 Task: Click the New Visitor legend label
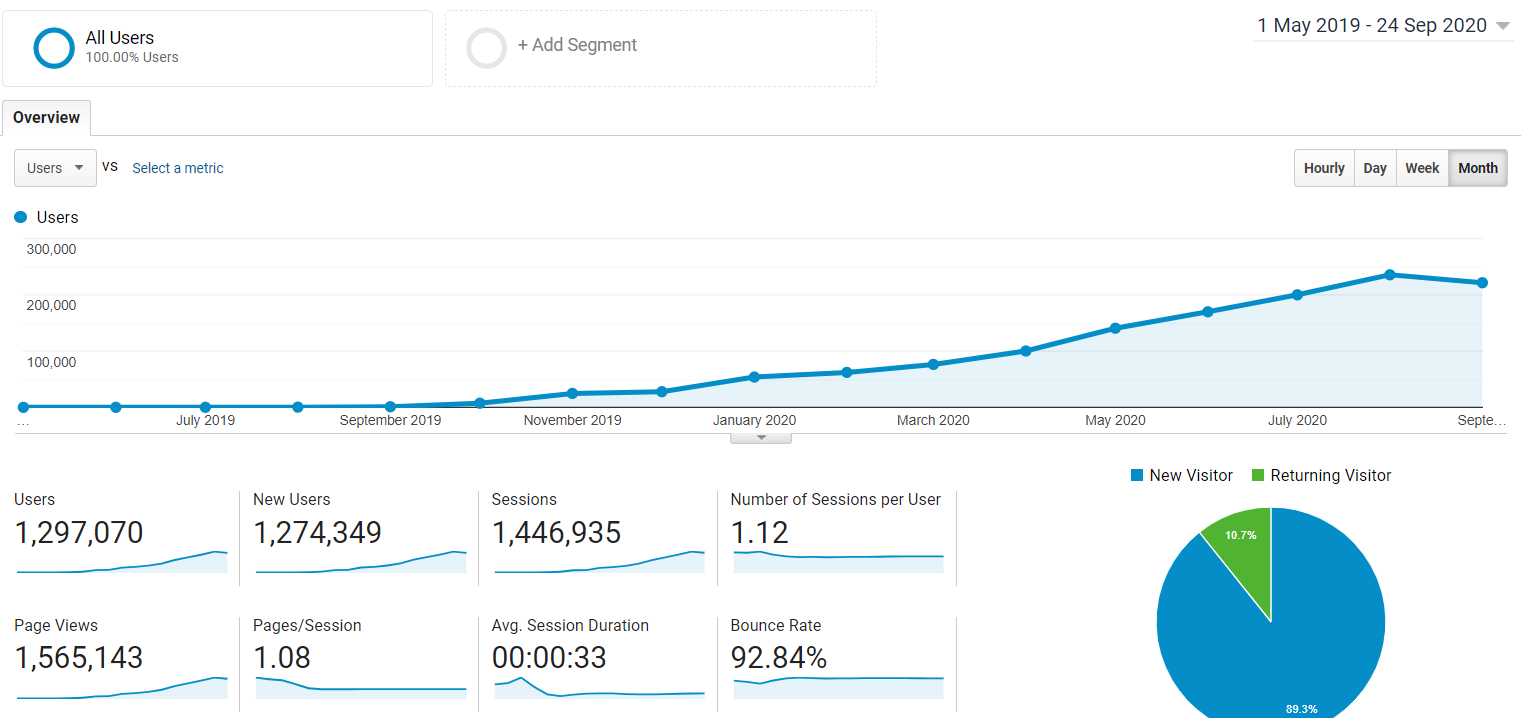(x=1191, y=476)
